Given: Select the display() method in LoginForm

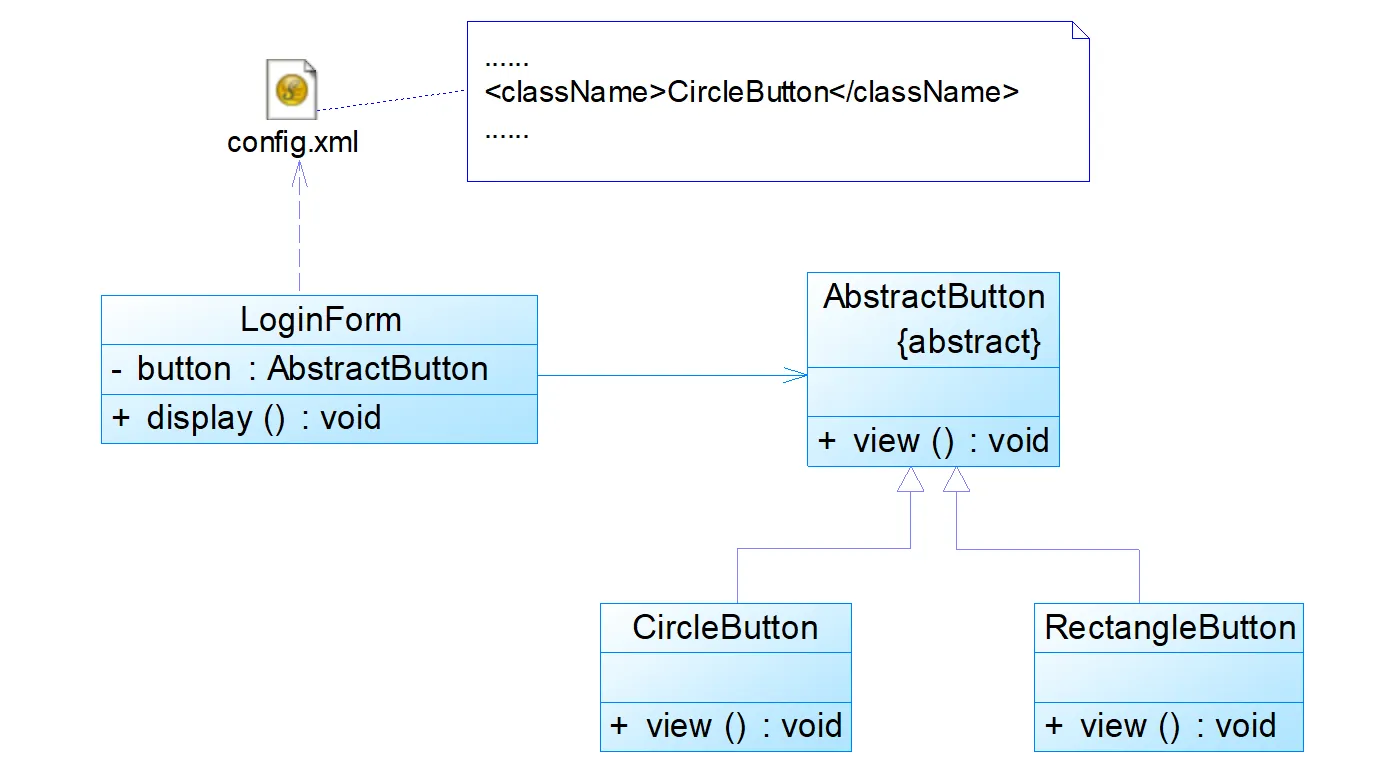Looking at the screenshot, I should 263,417.
